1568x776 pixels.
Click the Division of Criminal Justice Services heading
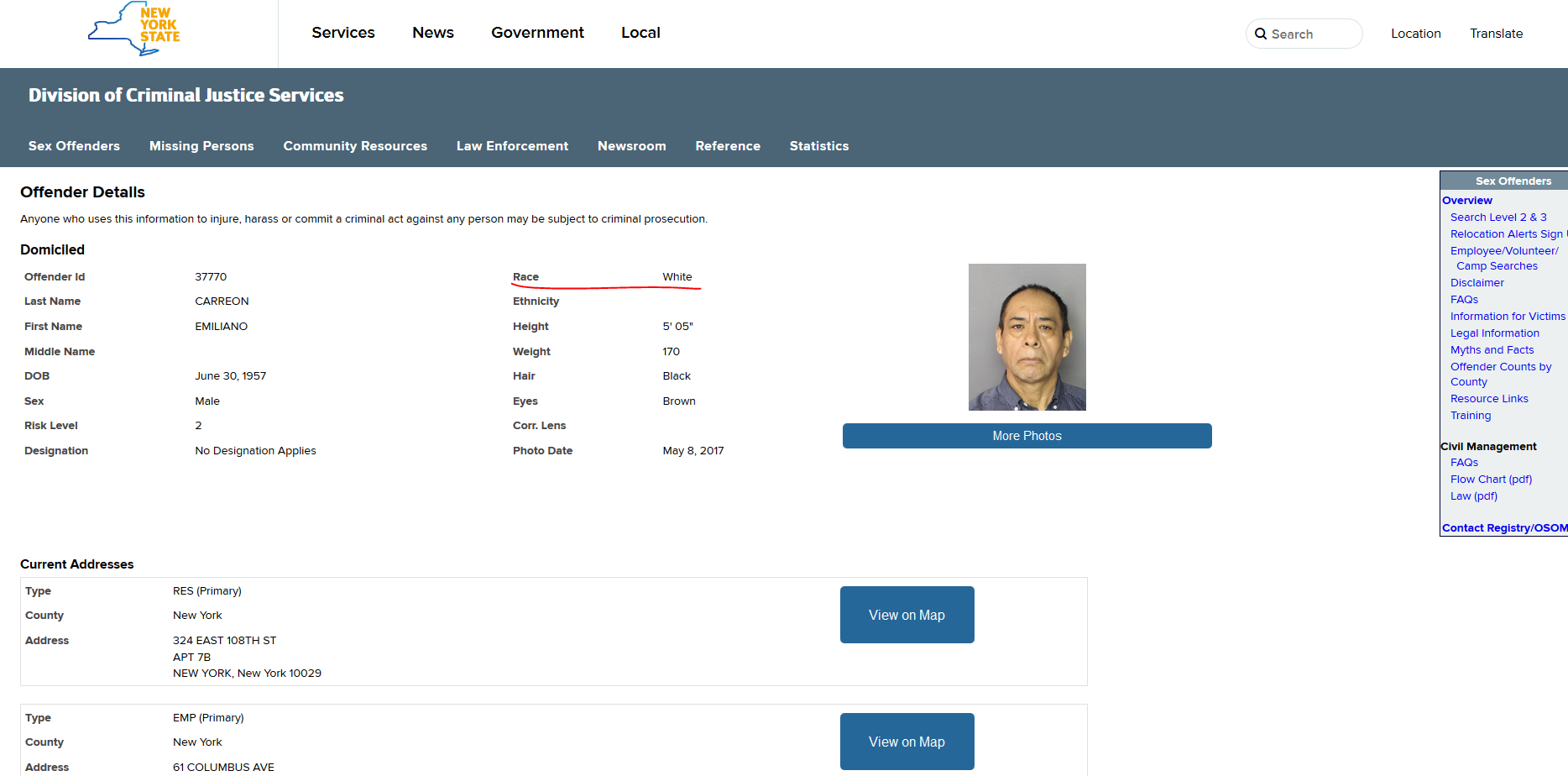[186, 96]
